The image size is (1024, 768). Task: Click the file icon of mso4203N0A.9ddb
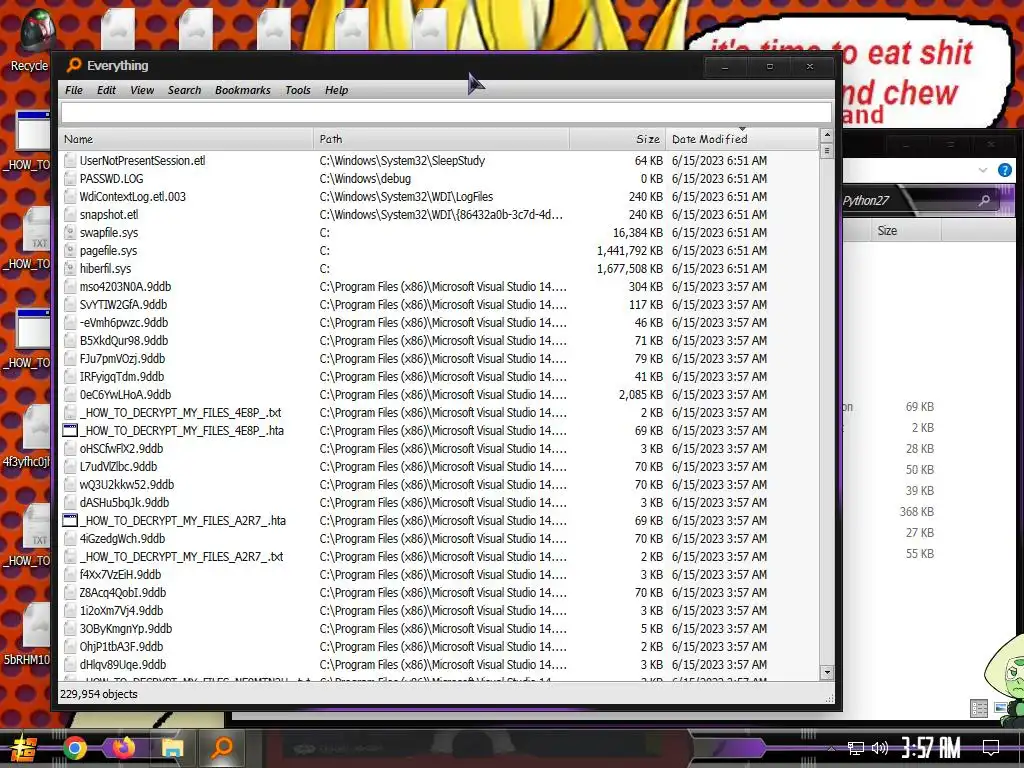point(70,287)
